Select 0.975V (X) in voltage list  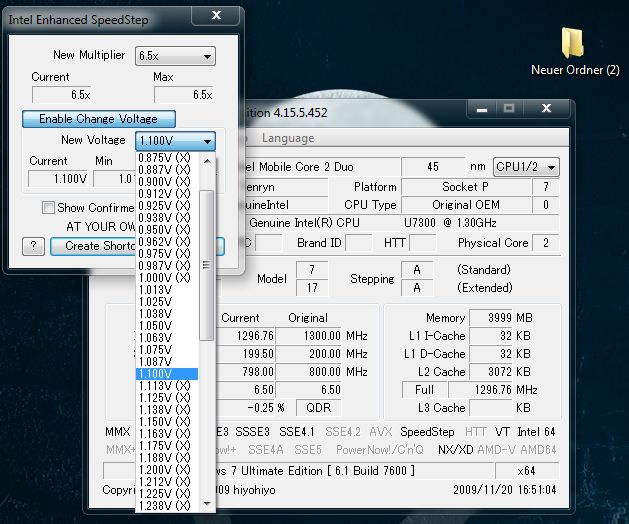[x=167, y=254]
